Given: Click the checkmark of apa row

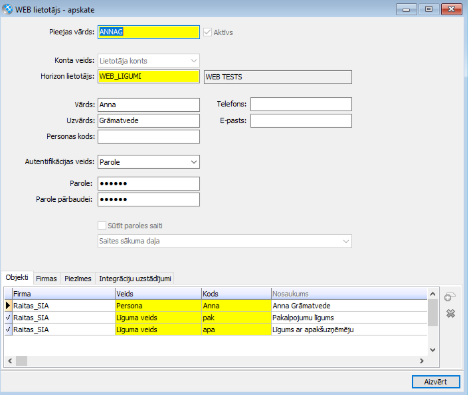Looking at the screenshot, I should point(8,329).
